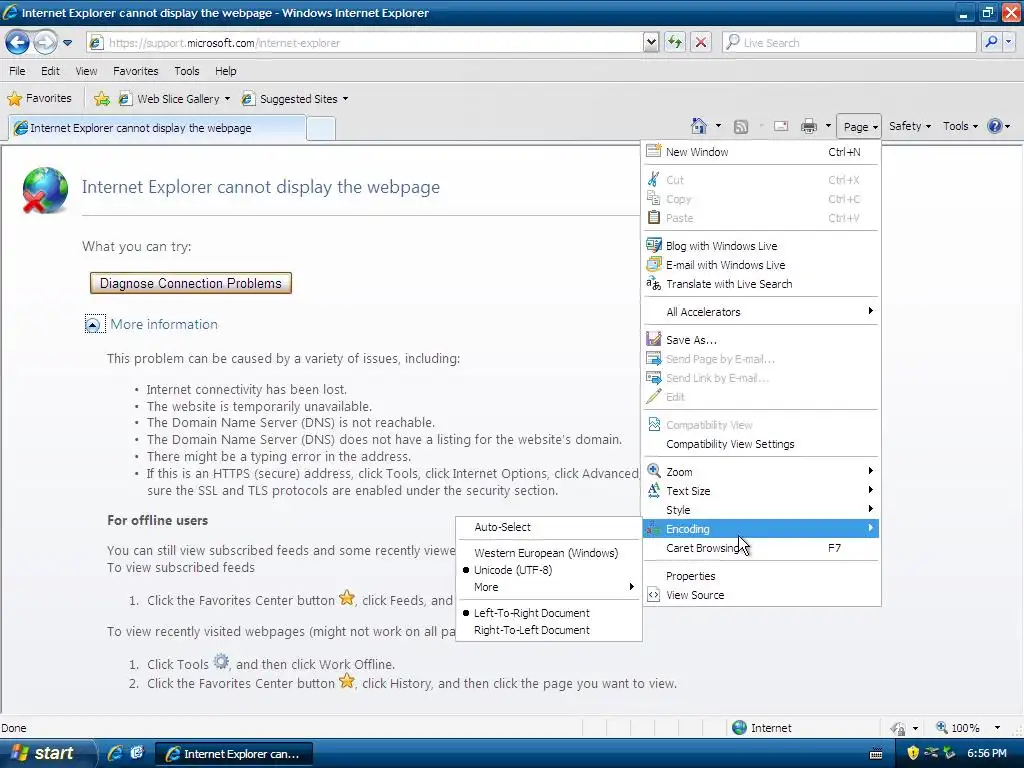This screenshot has height=768, width=1024.
Task: Click the Windows start button
Action: 46,754
